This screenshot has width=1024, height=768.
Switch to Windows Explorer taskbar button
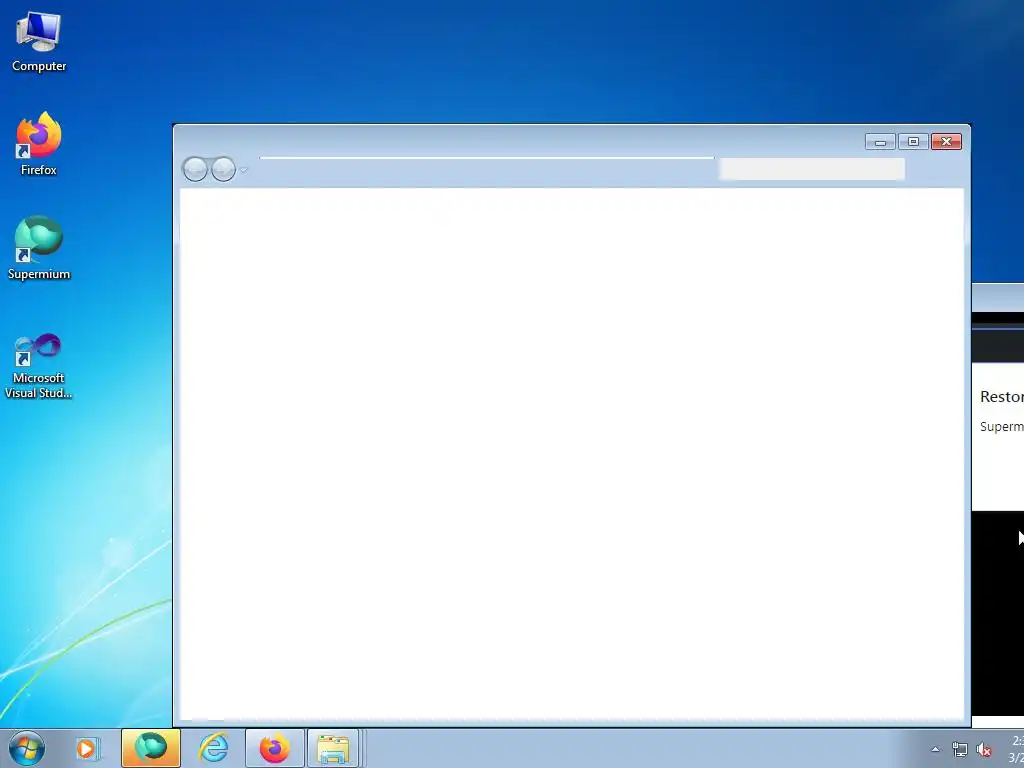pos(333,748)
